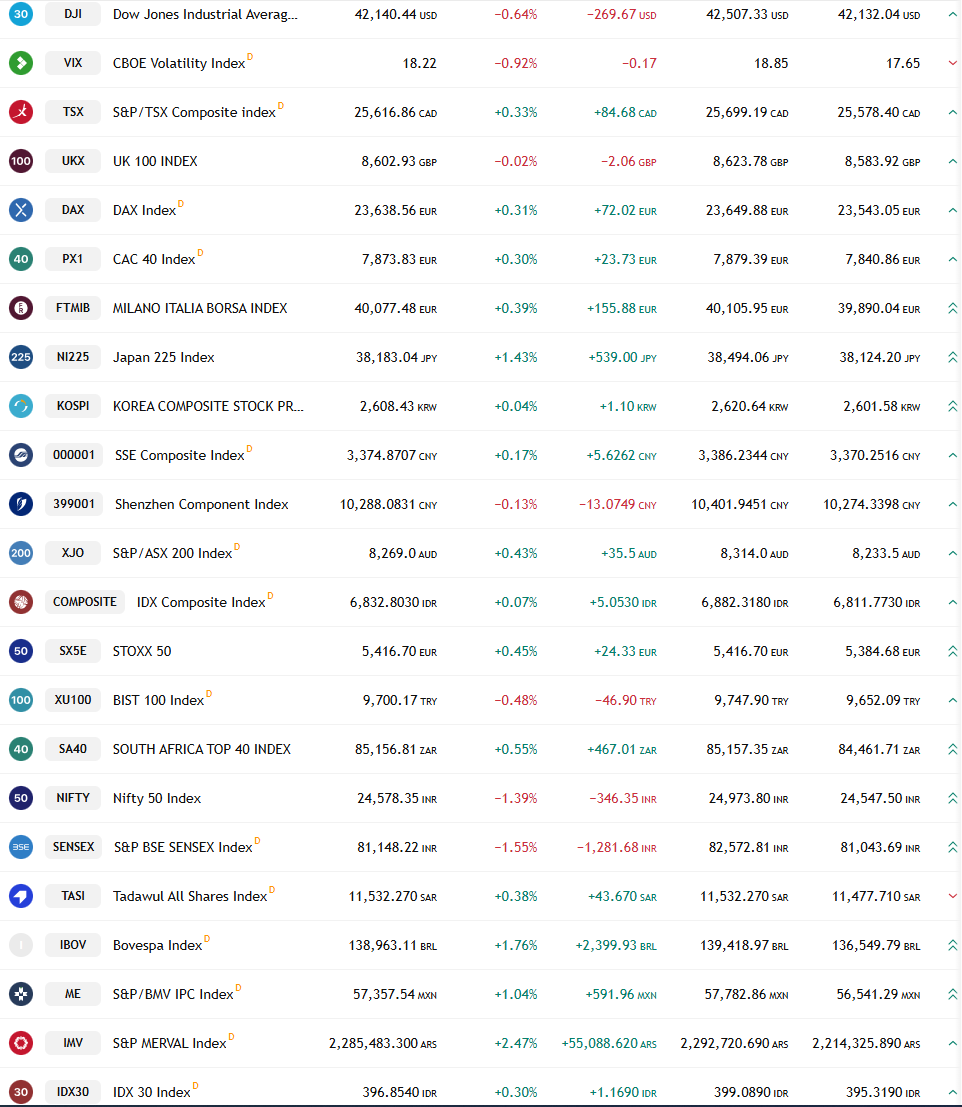Image resolution: width=962 pixels, height=1107 pixels.
Task: Click the IBOV Bovespa logo icon
Action: tap(21, 945)
